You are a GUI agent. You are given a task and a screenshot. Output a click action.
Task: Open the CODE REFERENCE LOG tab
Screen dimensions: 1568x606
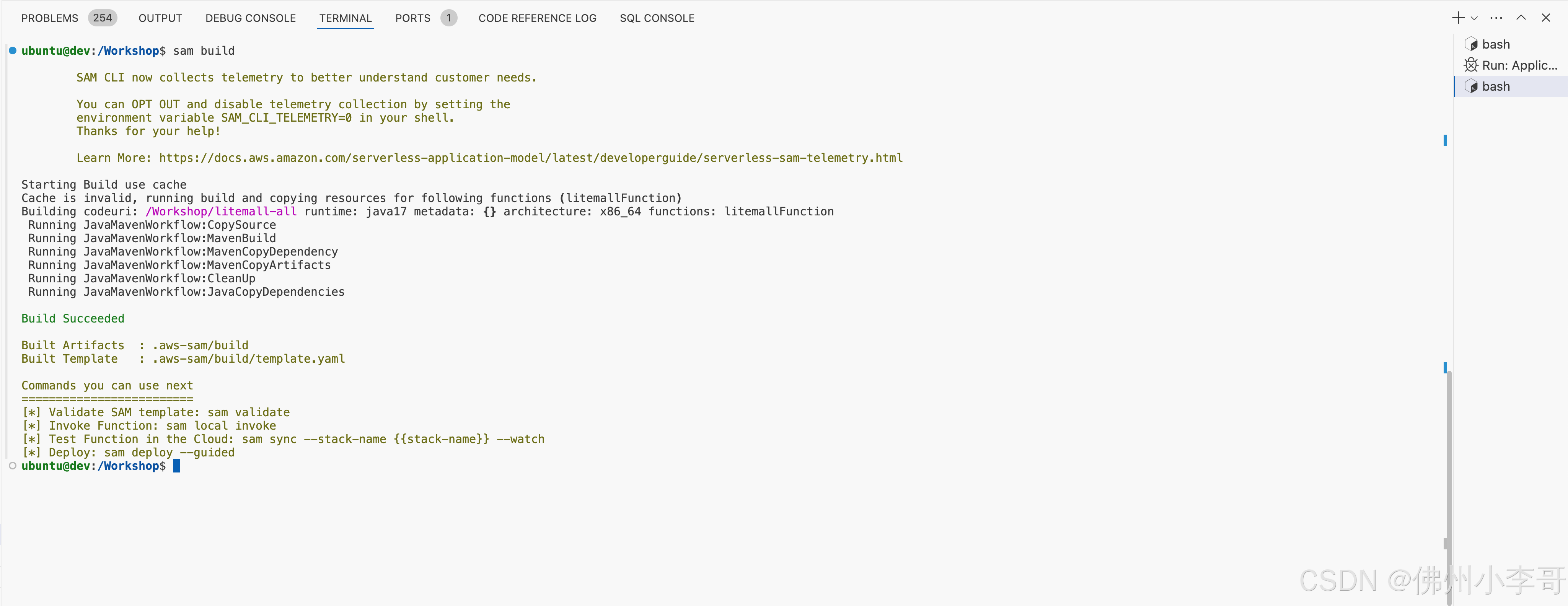pos(537,18)
